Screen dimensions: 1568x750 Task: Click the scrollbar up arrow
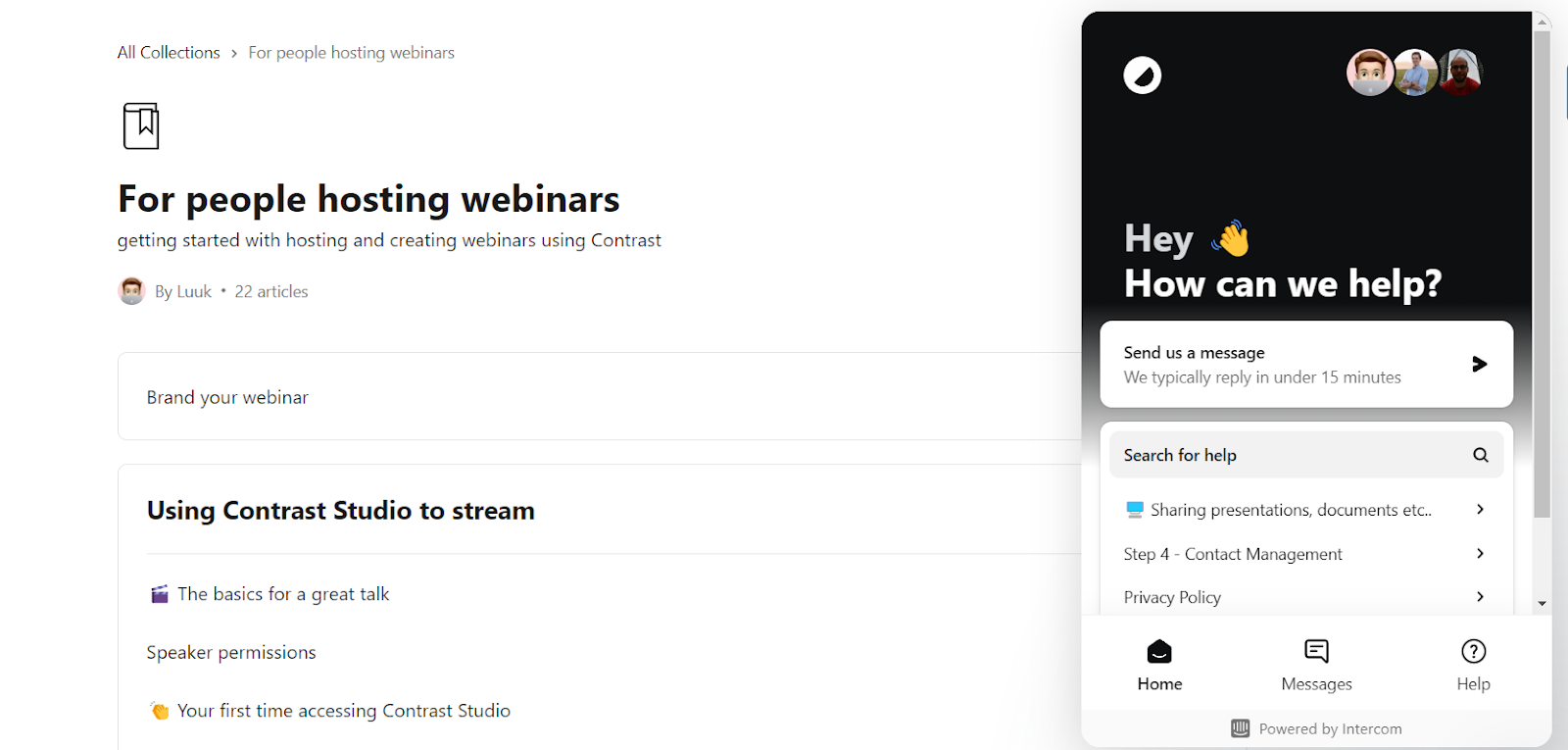tap(1542, 21)
